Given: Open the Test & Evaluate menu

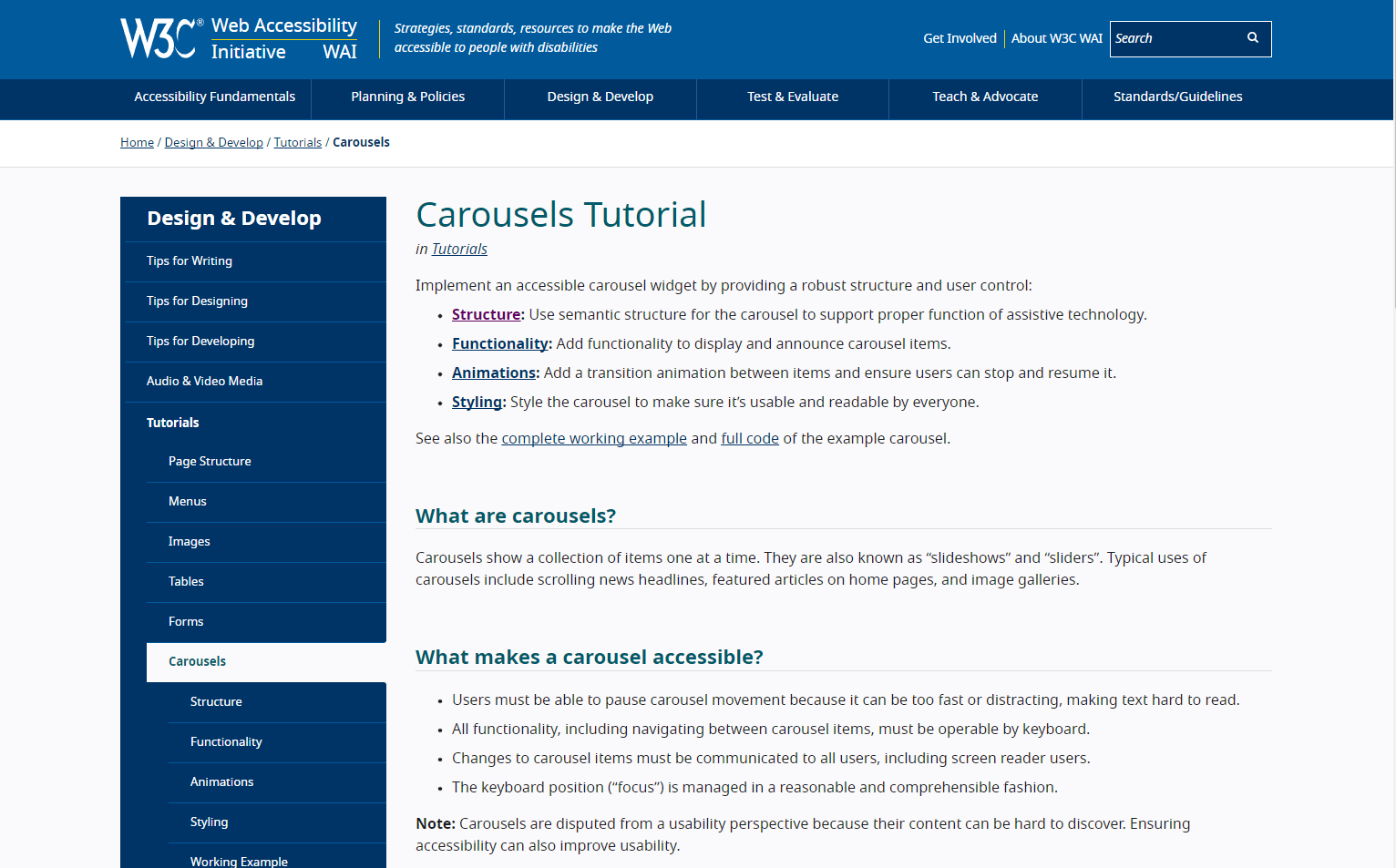Looking at the screenshot, I should click(x=793, y=97).
